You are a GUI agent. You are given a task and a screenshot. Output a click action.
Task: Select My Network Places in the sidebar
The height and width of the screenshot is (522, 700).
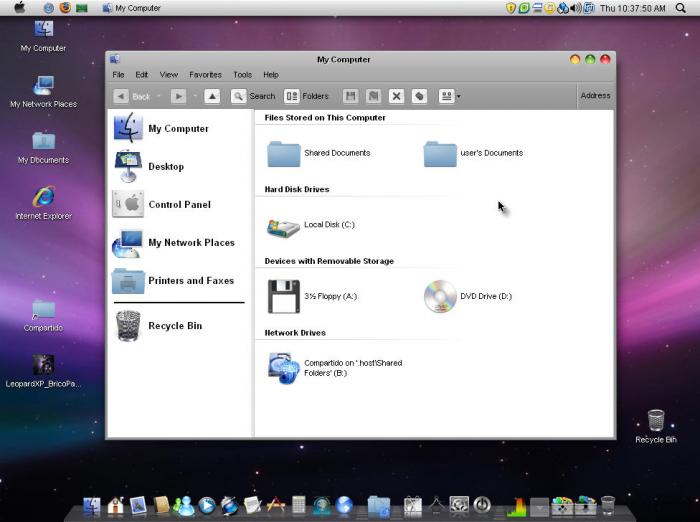click(x=174, y=242)
